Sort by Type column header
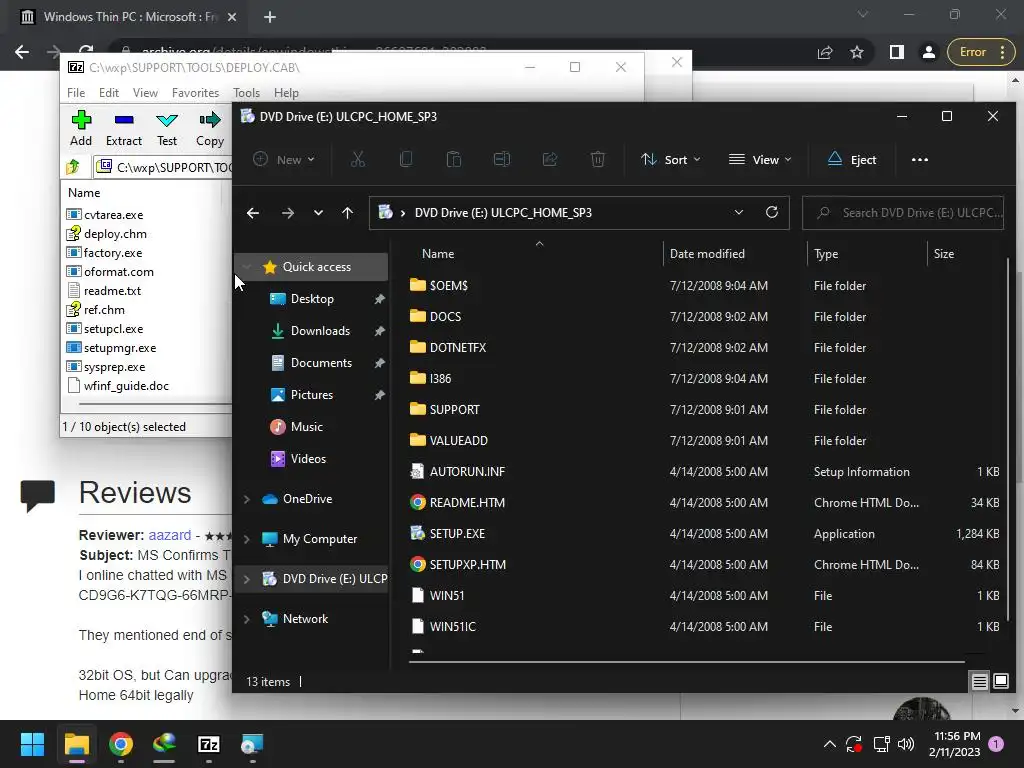Screen dimensions: 1024x768 pos(825,253)
